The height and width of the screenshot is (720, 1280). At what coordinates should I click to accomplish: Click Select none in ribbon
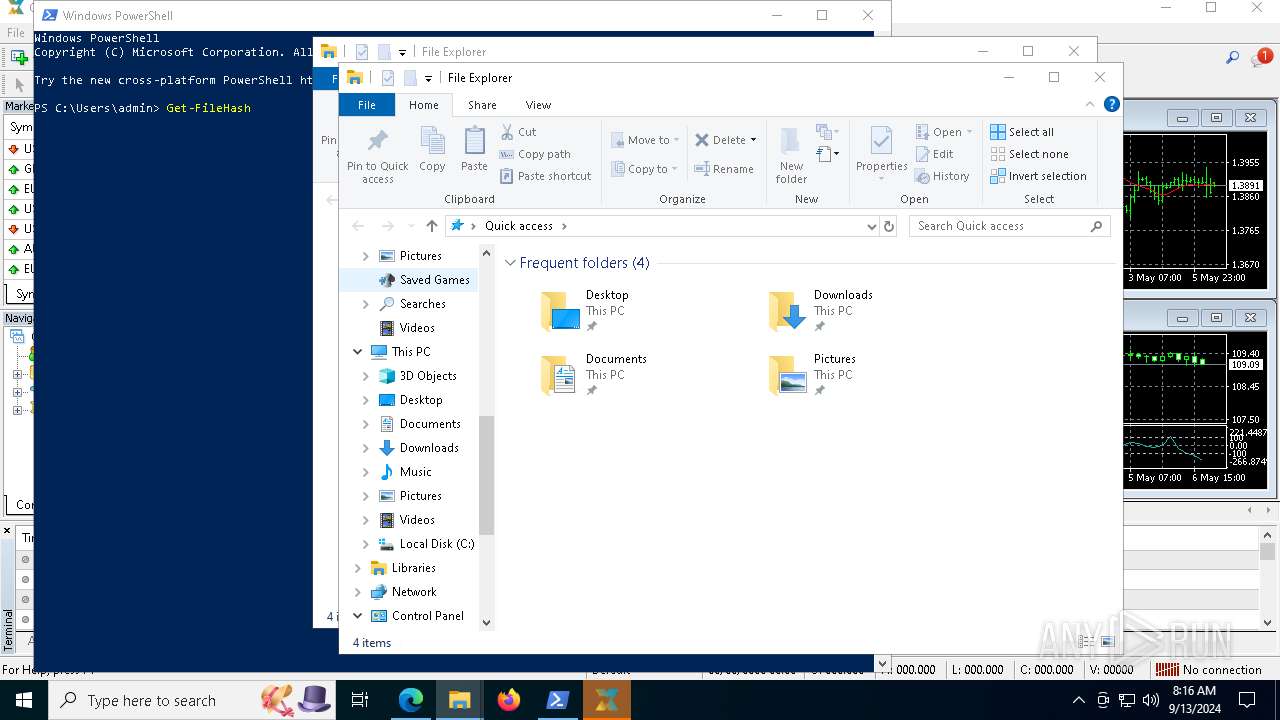tap(1029, 154)
